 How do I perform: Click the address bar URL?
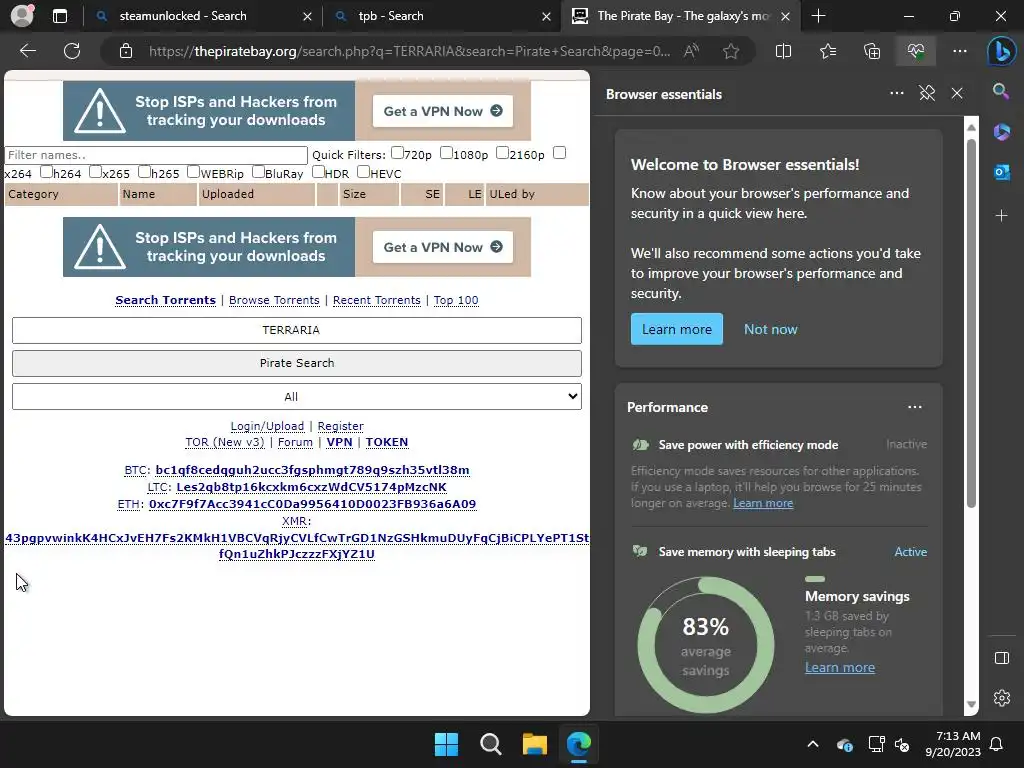tap(409, 51)
